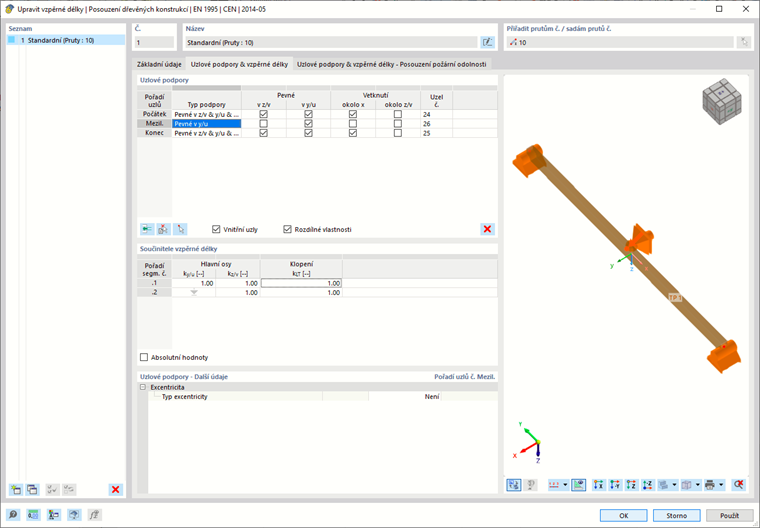The width and height of the screenshot is (760, 528).
Task: Select the Uzlové podpory & vzpěrné délky tab
Action: pyautogui.click(x=239, y=64)
